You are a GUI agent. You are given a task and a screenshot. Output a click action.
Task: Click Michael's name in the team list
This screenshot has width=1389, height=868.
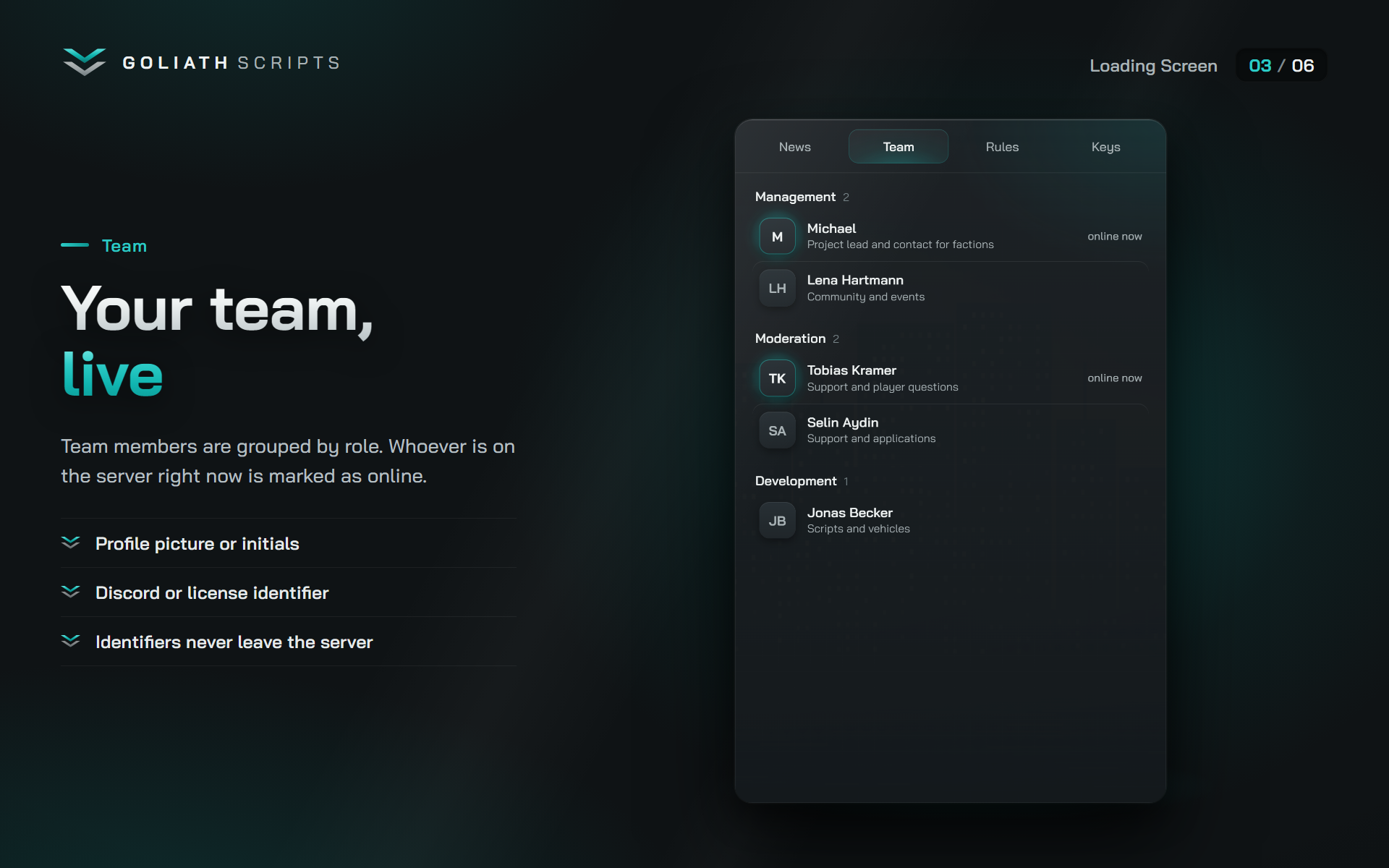click(x=831, y=229)
